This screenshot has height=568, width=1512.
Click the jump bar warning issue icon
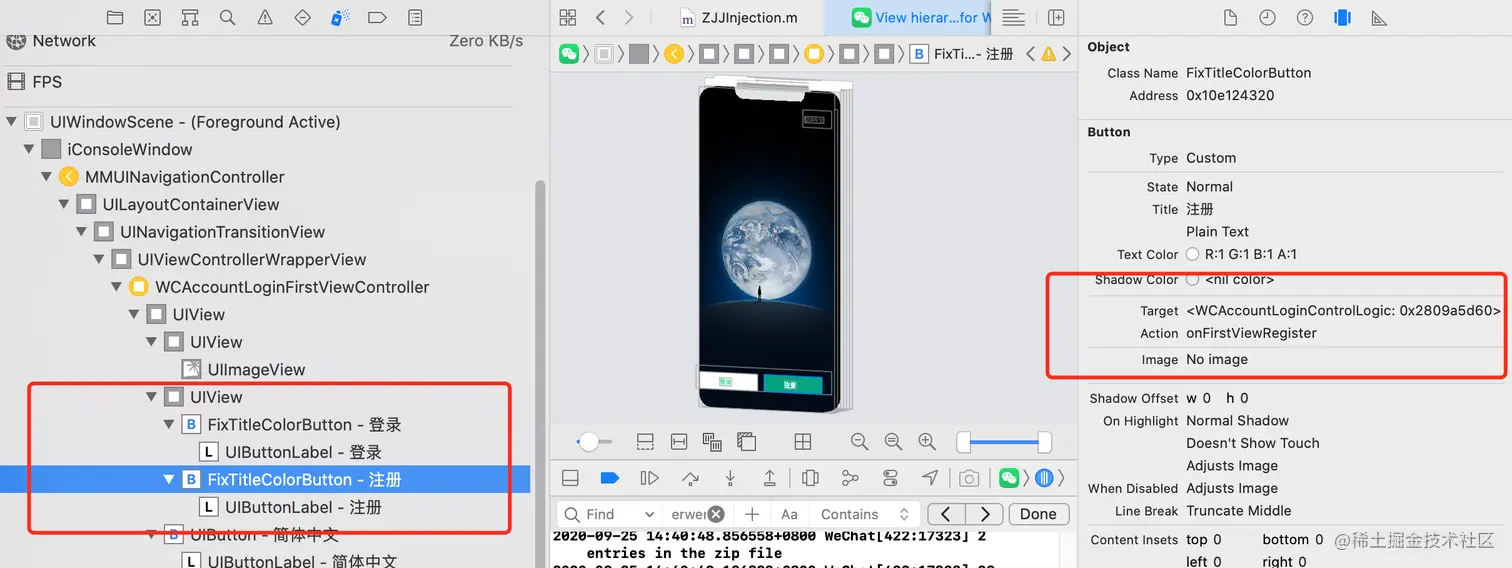(1048, 54)
